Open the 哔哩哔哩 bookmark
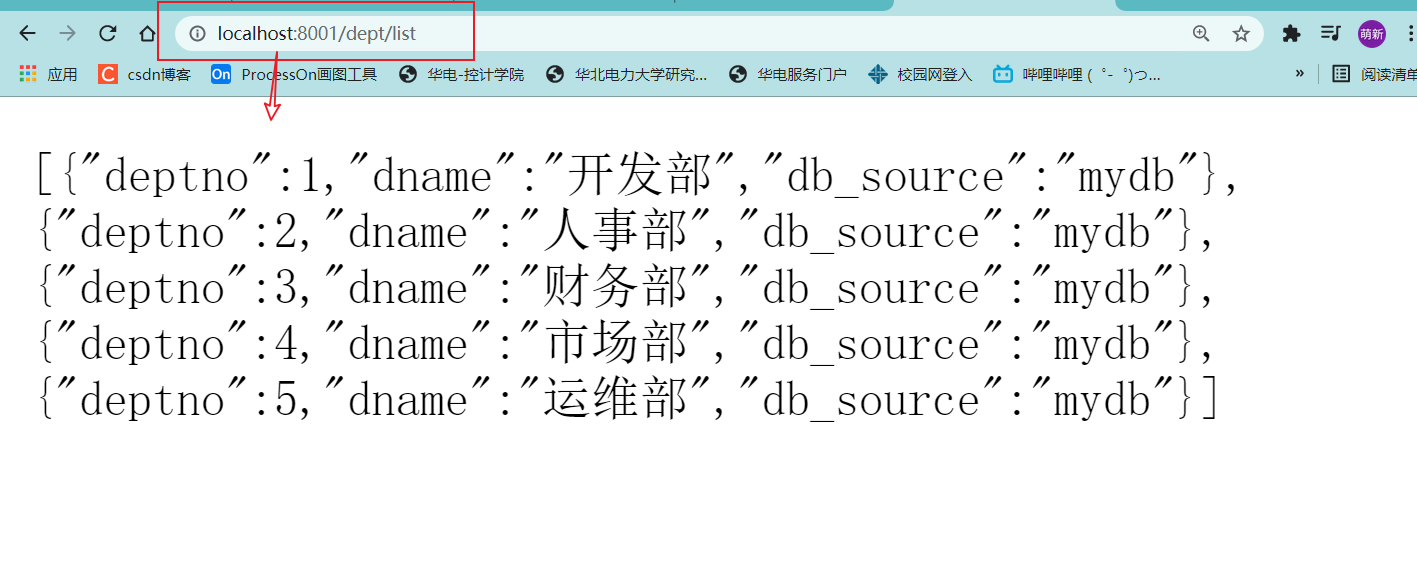Screen dimensions: 1417x573 pos(1077,74)
